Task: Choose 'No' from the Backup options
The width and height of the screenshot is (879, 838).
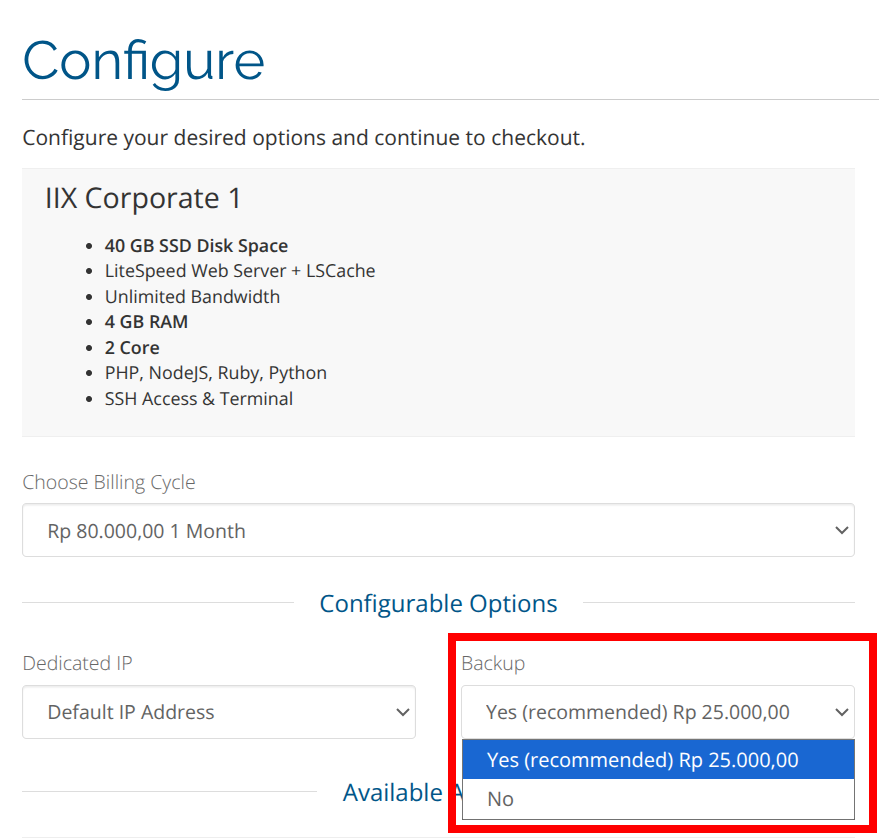Action: pos(501,799)
